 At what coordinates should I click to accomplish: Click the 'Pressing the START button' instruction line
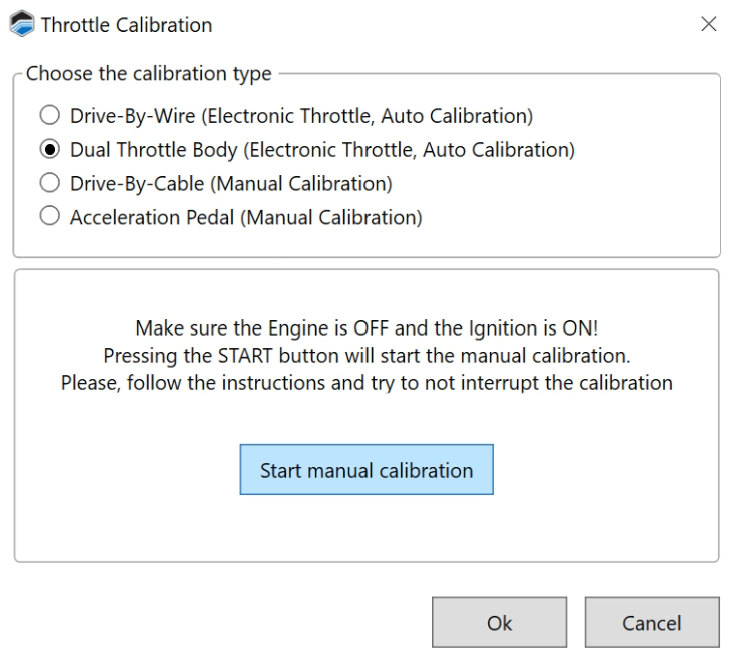click(x=366, y=356)
